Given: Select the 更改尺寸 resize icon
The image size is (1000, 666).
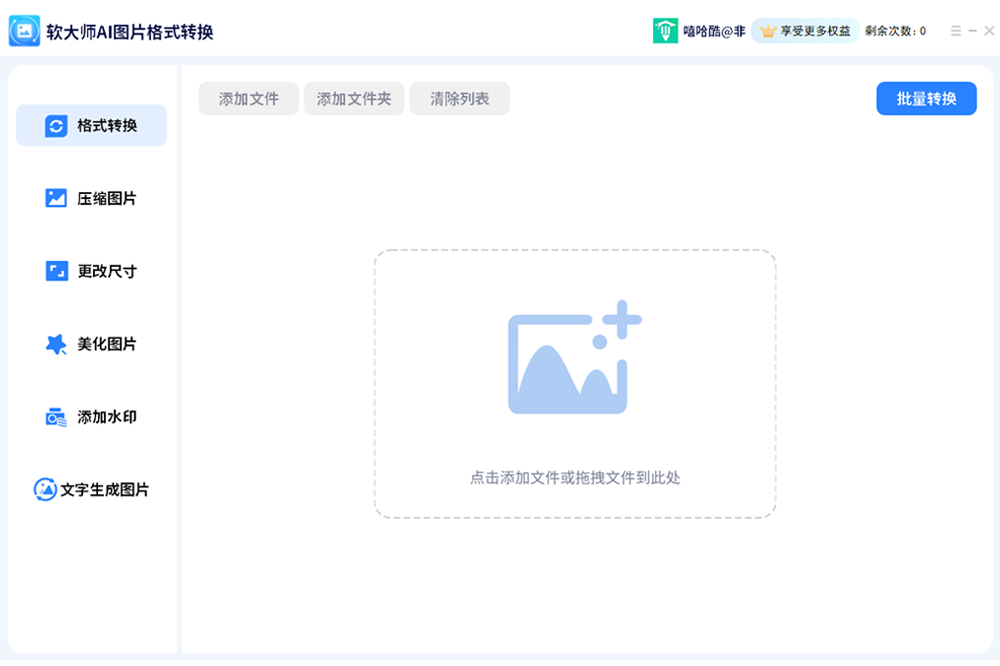Looking at the screenshot, I should (56, 271).
